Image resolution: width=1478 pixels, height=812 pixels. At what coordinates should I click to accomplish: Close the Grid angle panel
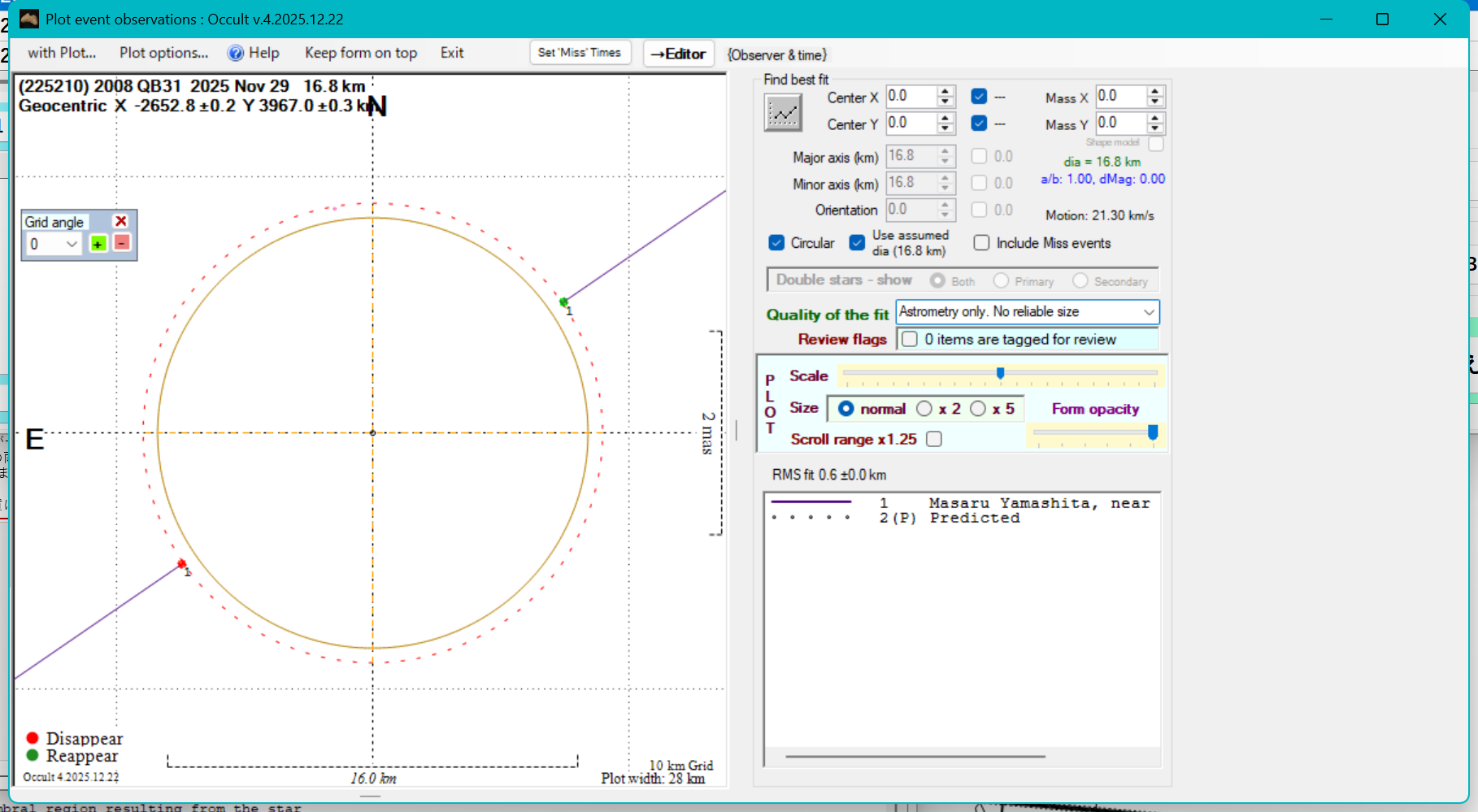pyautogui.click(x=121, y=221)
